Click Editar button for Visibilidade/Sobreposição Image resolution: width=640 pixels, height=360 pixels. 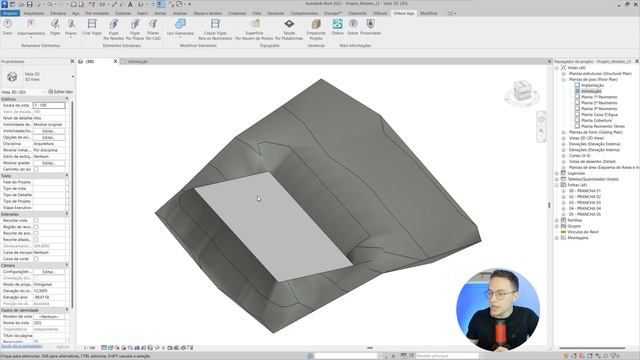click(x=49, y=131)
